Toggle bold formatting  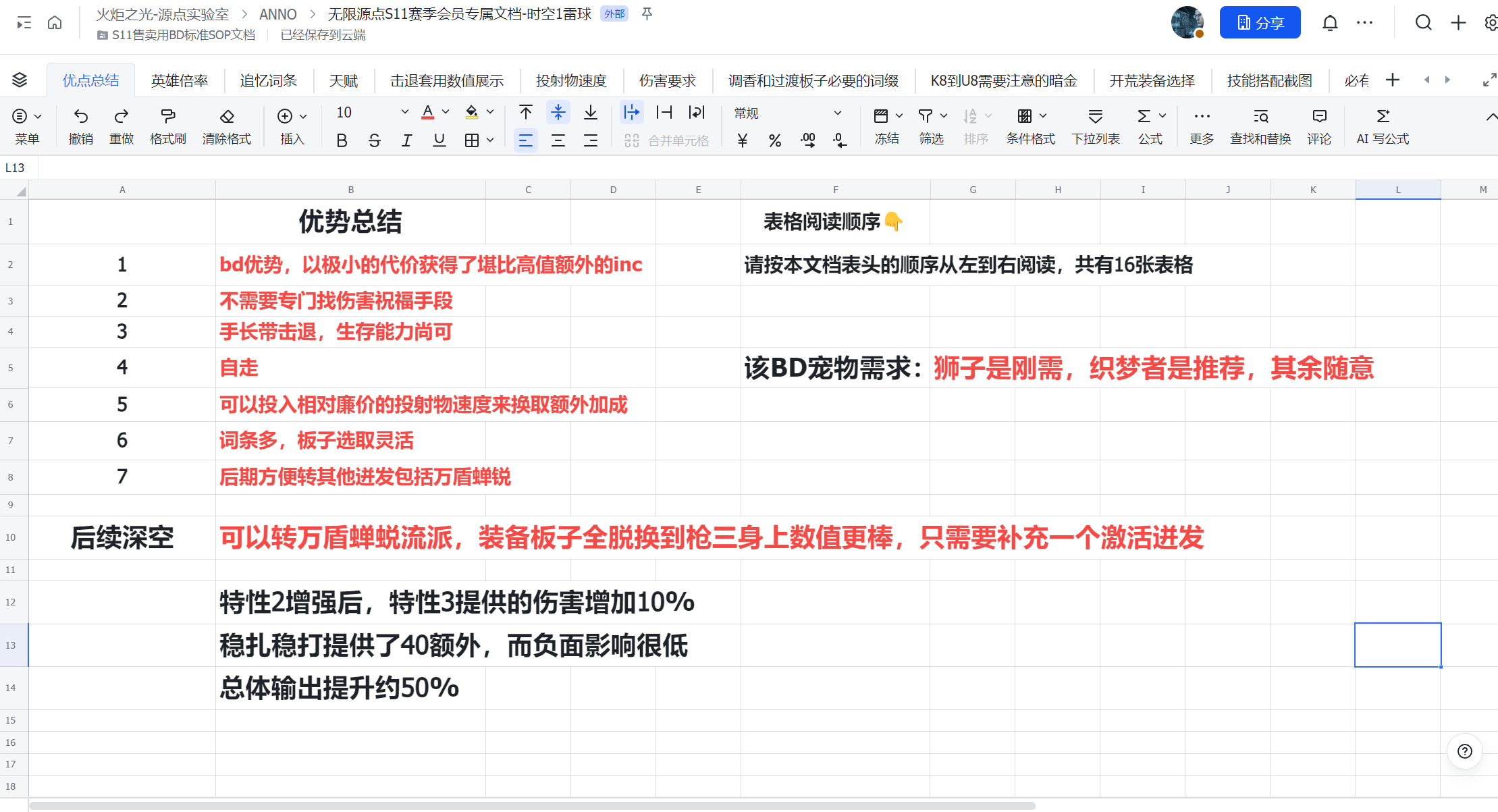[x=342, y=140]
